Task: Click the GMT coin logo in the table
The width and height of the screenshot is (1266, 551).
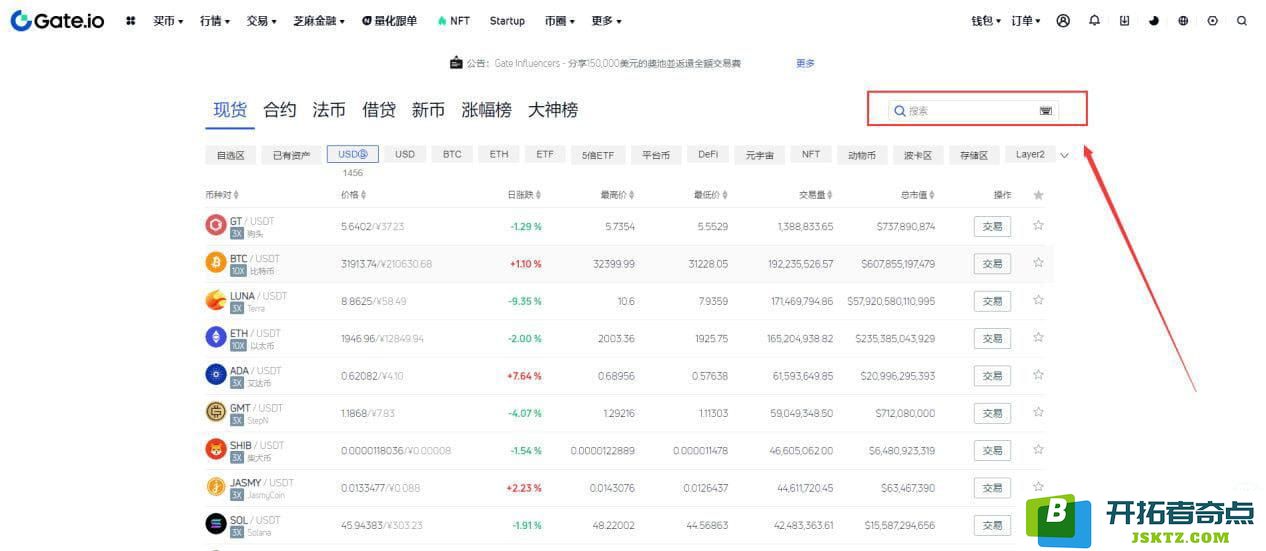Action: [x=215, y=412]
